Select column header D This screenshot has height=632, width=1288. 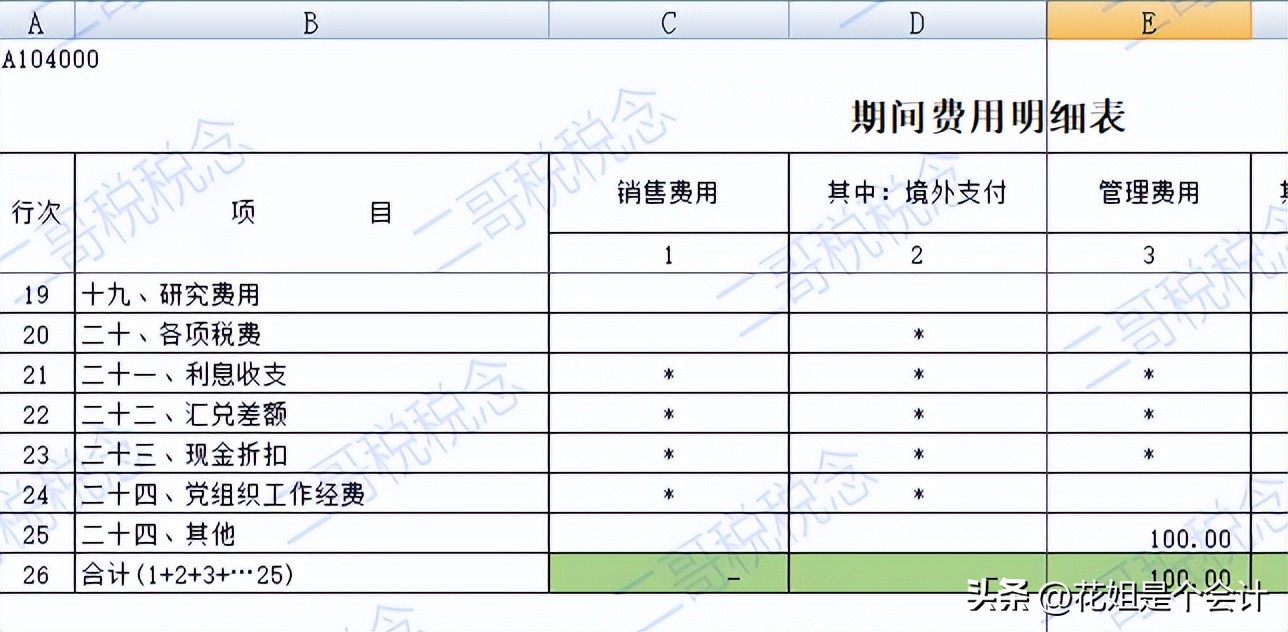pos(916,20)
